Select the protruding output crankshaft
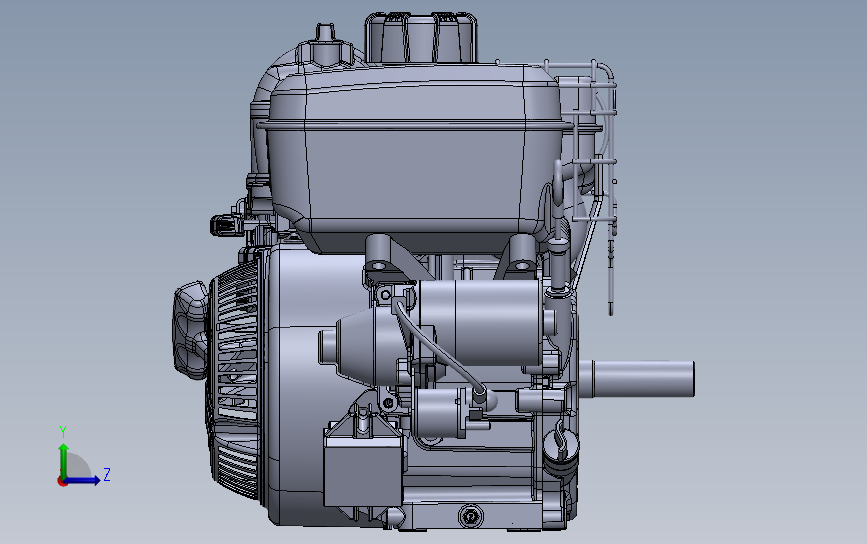 (x=637, y=378)
